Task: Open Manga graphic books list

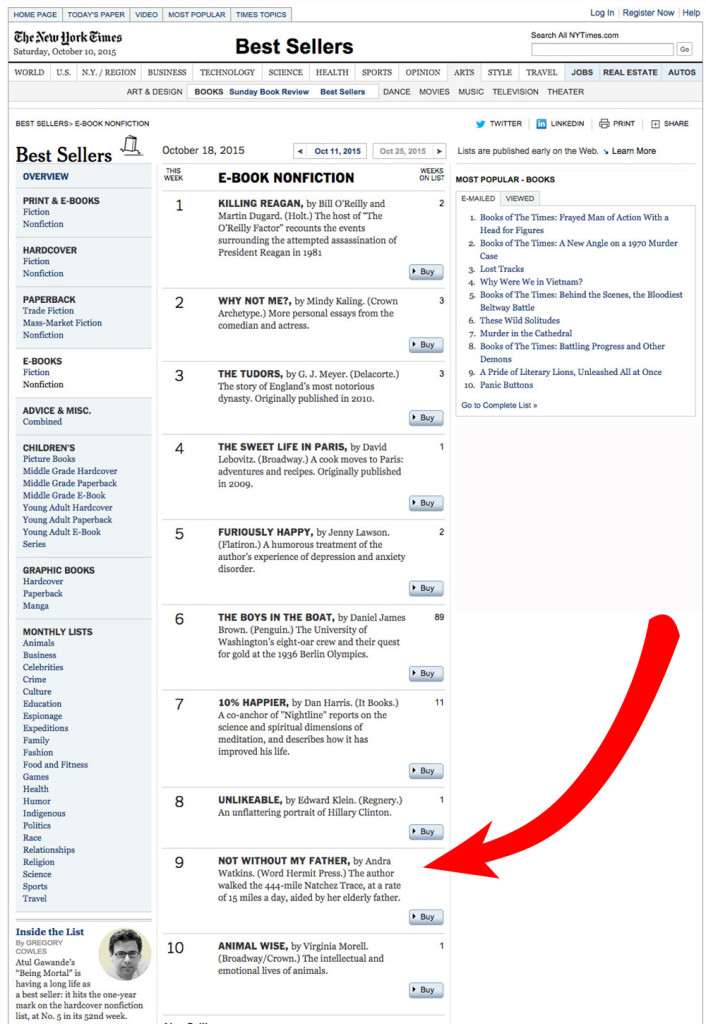Action: coord(36,606)
